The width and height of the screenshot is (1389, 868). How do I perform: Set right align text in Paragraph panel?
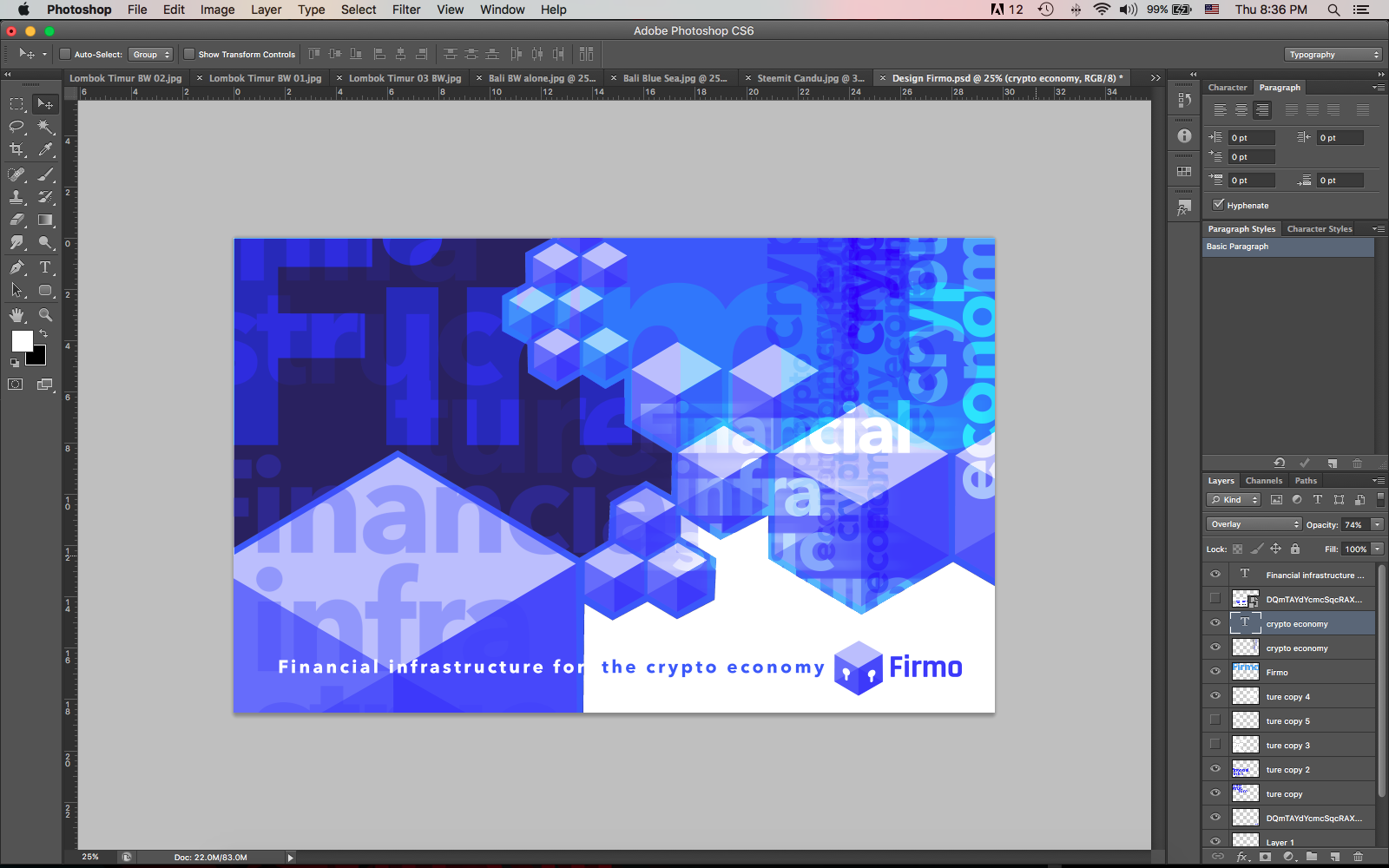click(1262, 110)
